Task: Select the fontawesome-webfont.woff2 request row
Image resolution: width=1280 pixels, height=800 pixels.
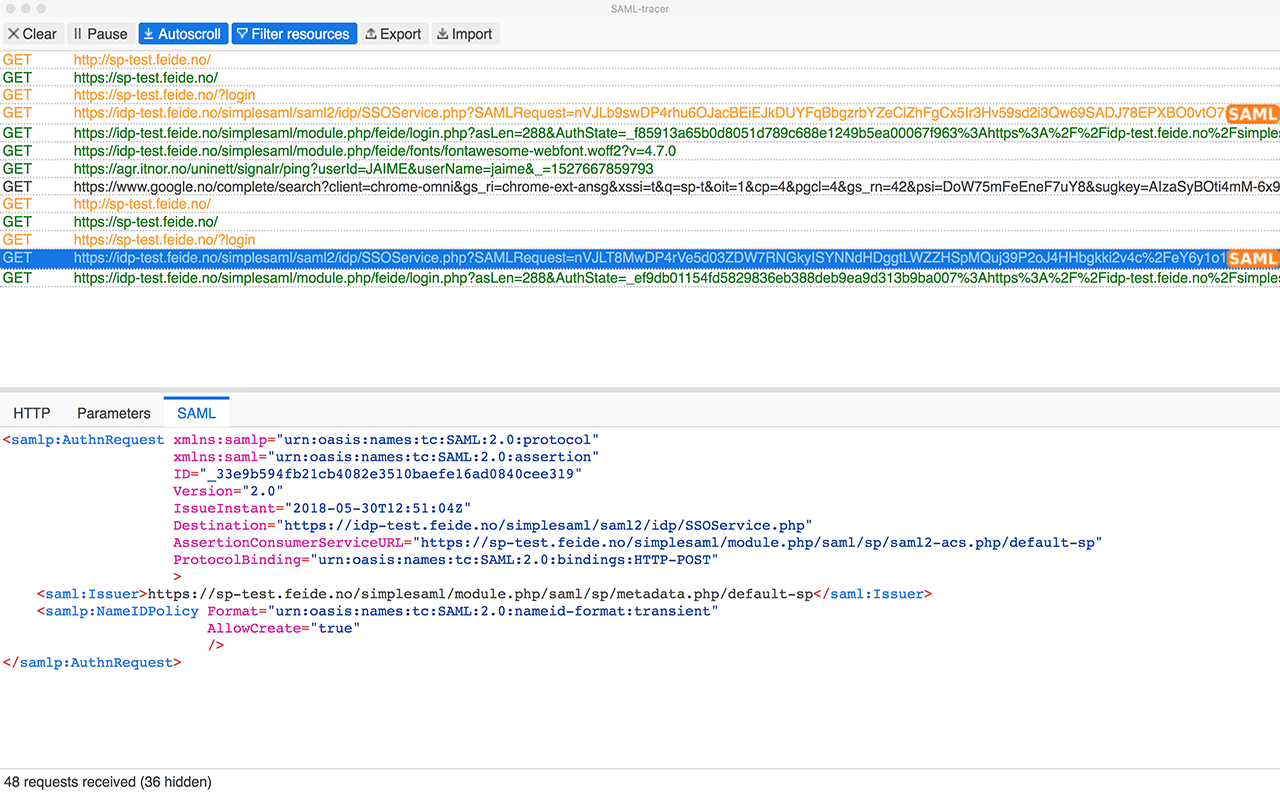Action: pyautogui.click(x=640, y=151)
